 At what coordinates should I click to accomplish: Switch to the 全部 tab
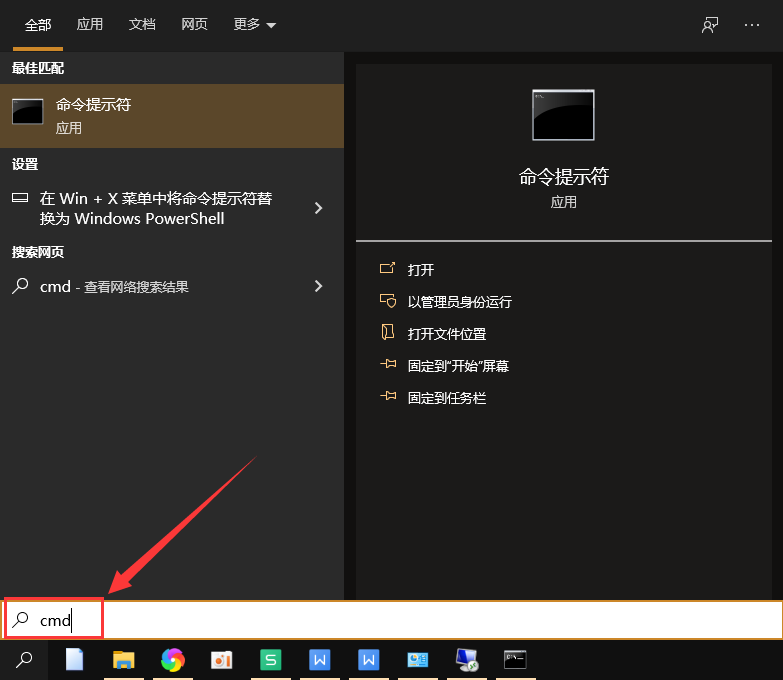(x=38, y=24)
